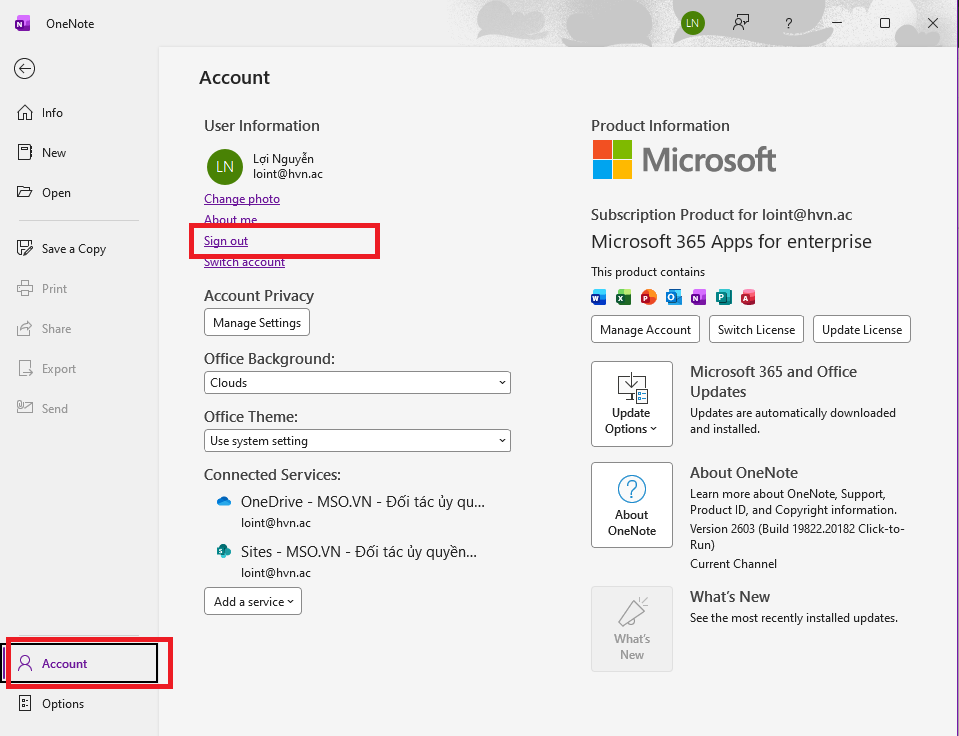Click the Change photo link

[x=242, y=199]
